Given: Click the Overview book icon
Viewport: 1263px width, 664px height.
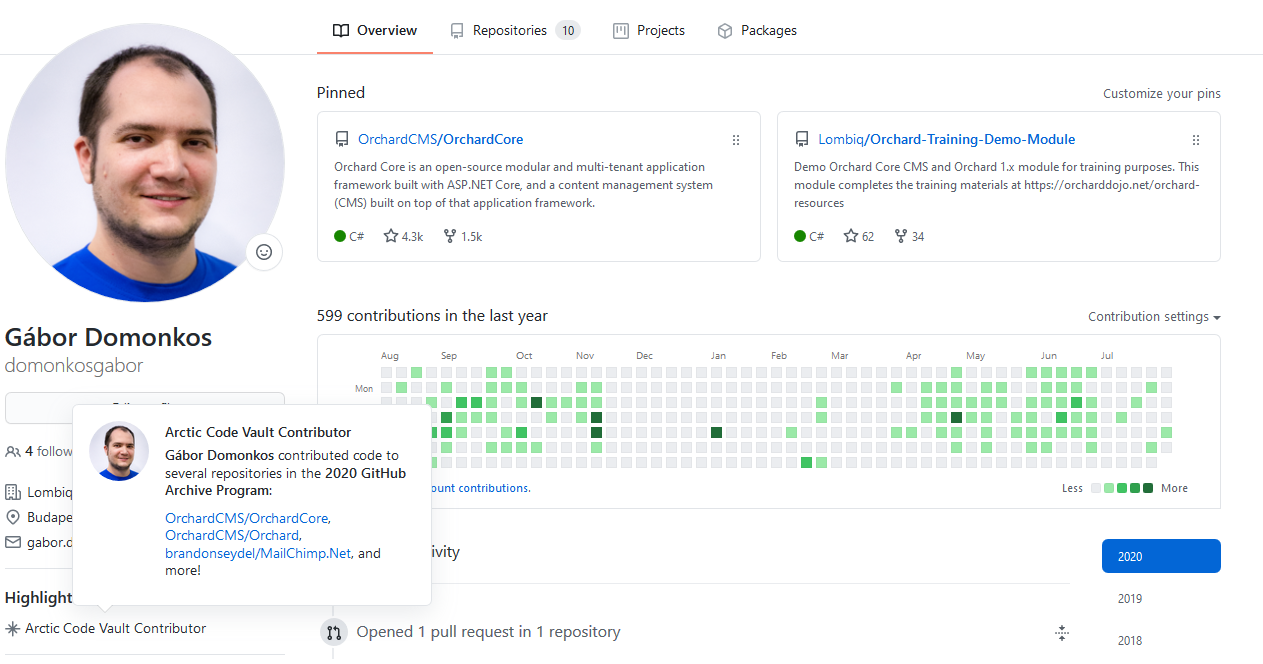Looking at the screenshot, I should (x=341, y=31).
